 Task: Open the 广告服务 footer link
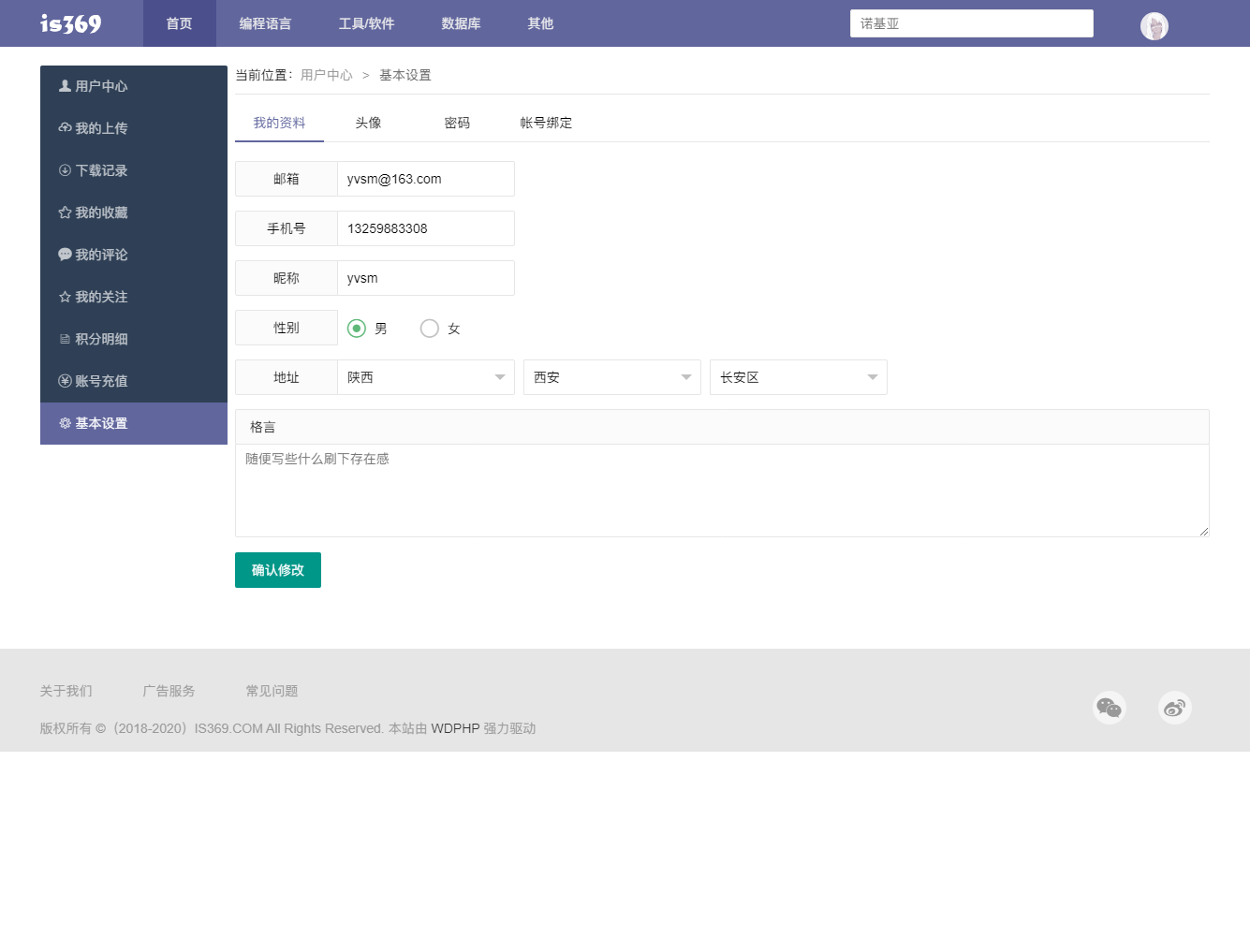point(169,691)
